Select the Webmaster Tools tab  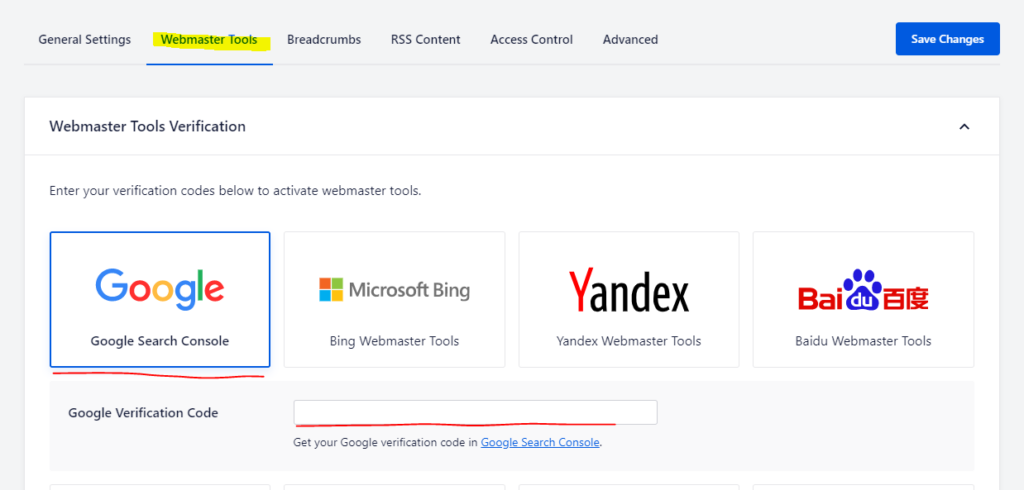coord(209,40)
